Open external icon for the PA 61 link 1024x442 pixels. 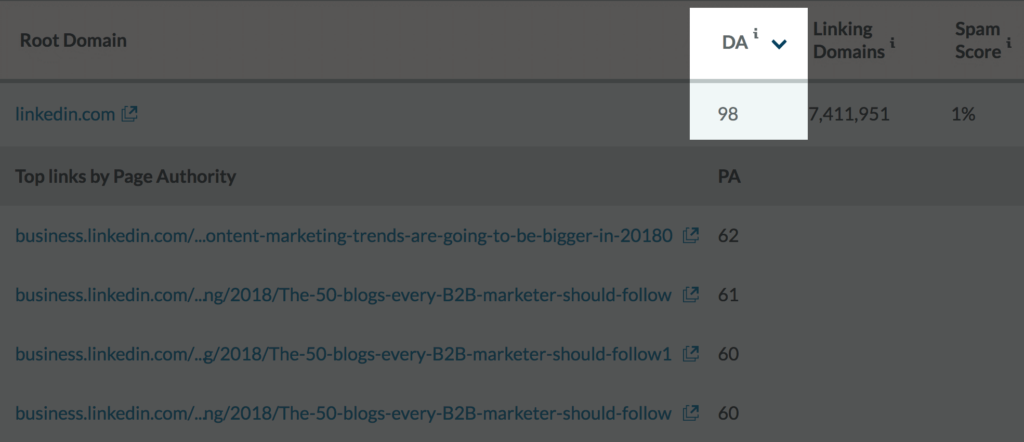pos(690,295)
